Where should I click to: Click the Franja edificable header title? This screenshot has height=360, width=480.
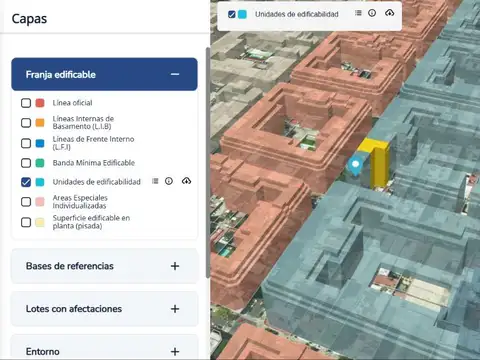pos(61,74)
